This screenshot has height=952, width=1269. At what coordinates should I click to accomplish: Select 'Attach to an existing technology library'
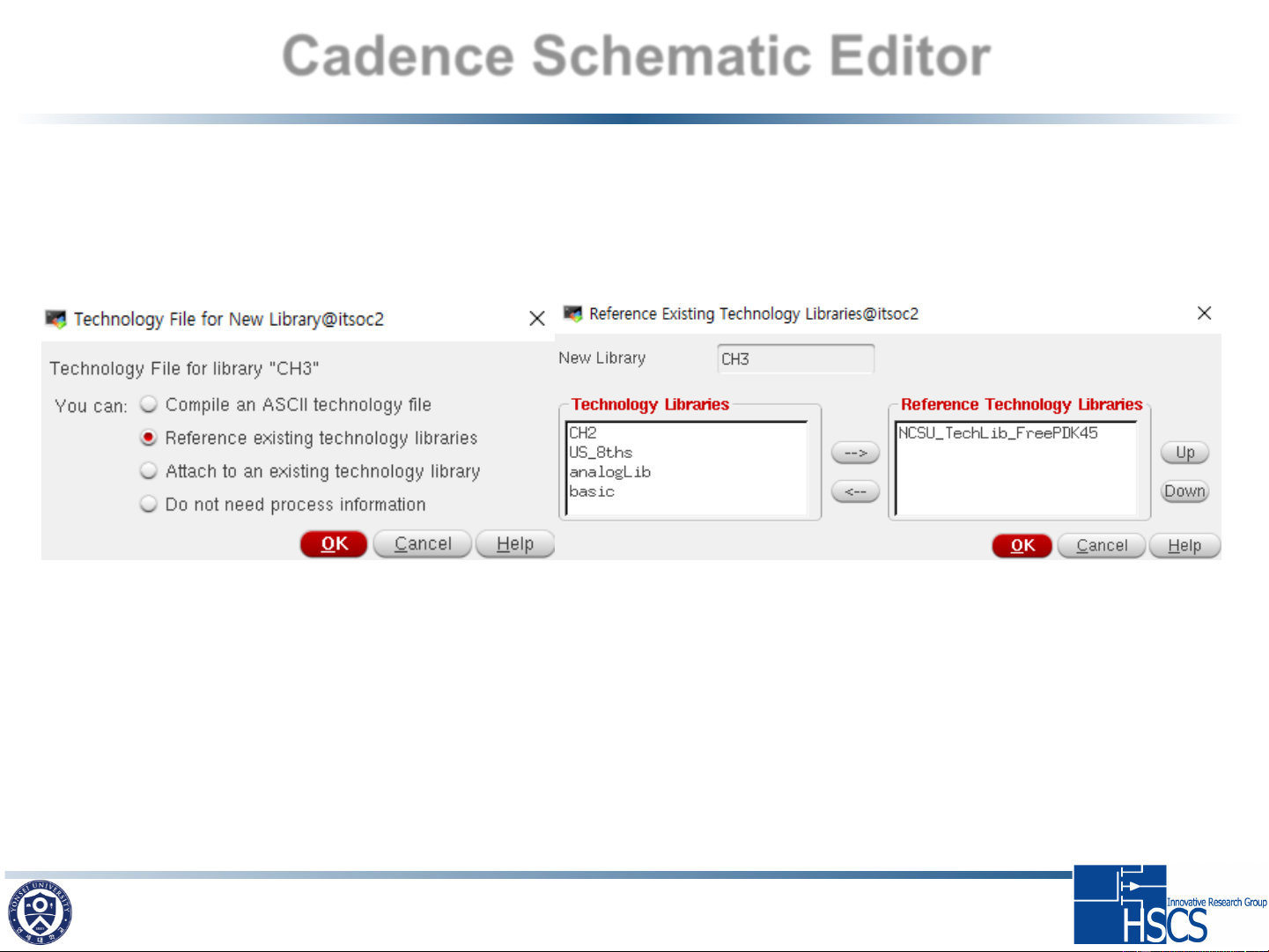click(x=149, y=471)
